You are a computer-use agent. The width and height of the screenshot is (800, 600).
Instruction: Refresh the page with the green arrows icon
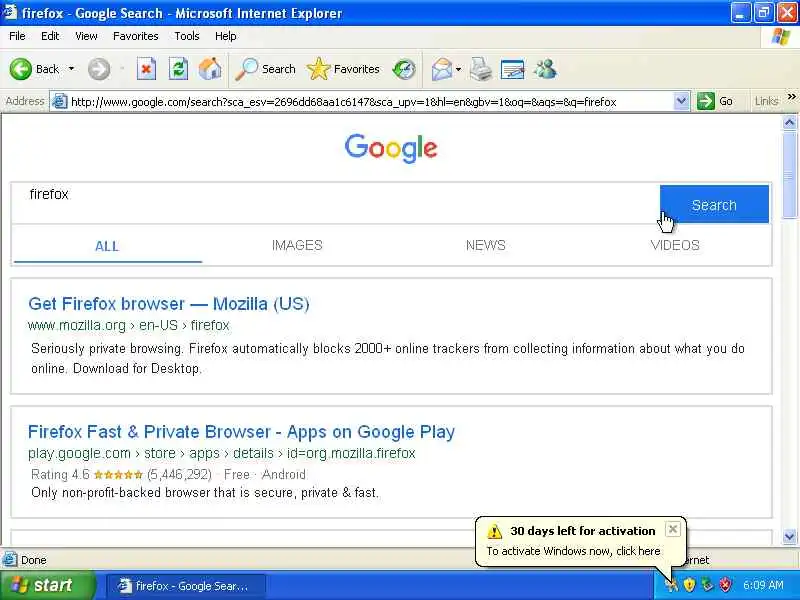point(178,69)
